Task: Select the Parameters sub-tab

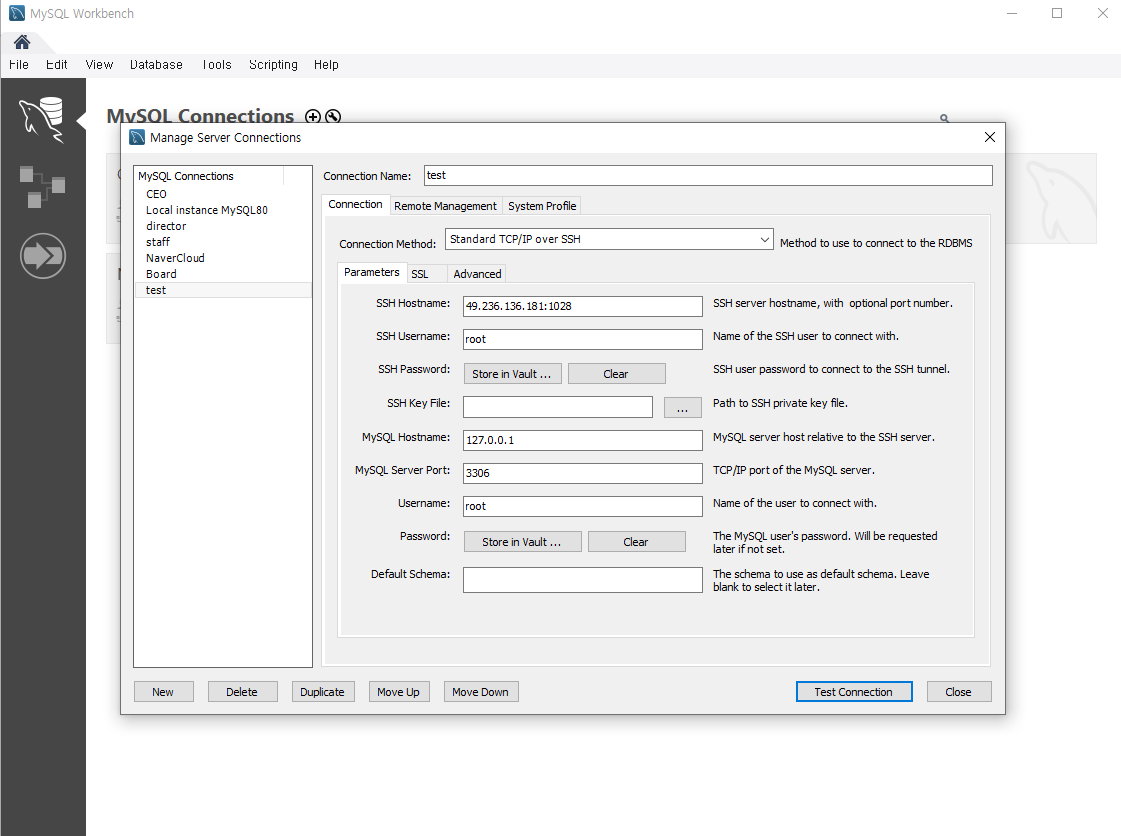Action: click(x=372, y=272)
